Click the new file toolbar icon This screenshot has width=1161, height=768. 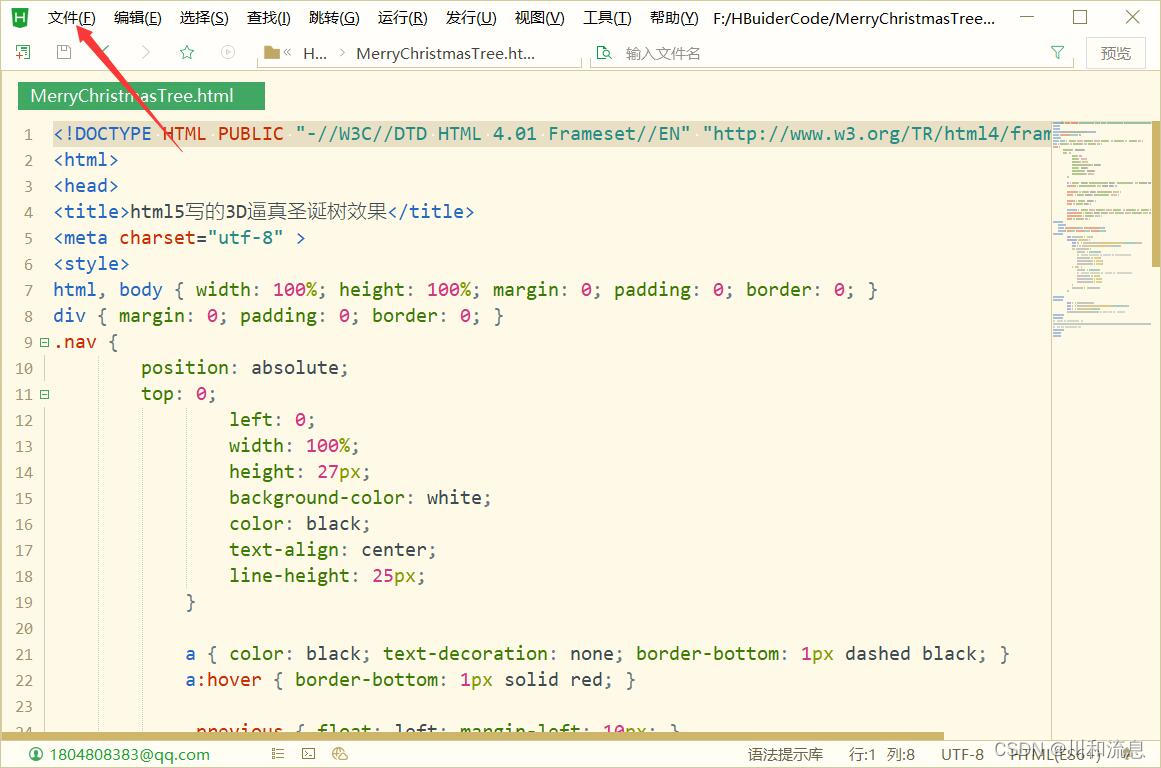pyautogui.click(x=23, y=52)
